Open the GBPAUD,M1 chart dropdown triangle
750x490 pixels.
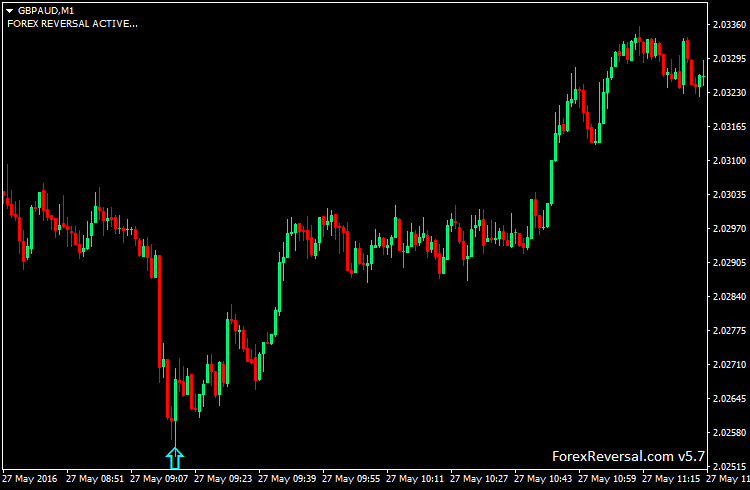click(x=9, y=11)
